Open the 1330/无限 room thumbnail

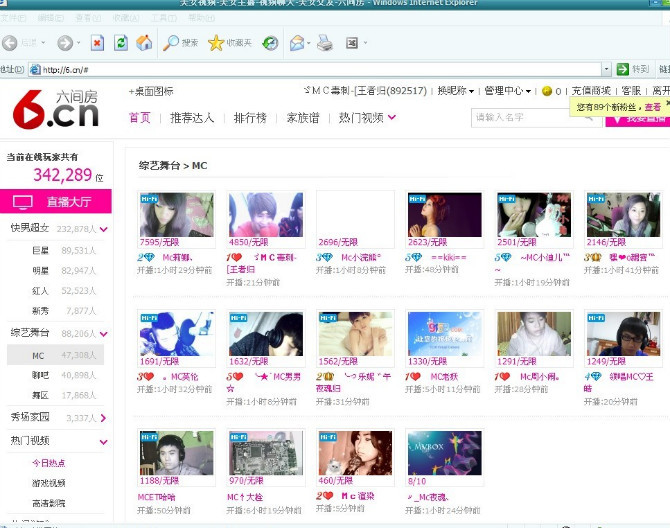coord(444,334)
